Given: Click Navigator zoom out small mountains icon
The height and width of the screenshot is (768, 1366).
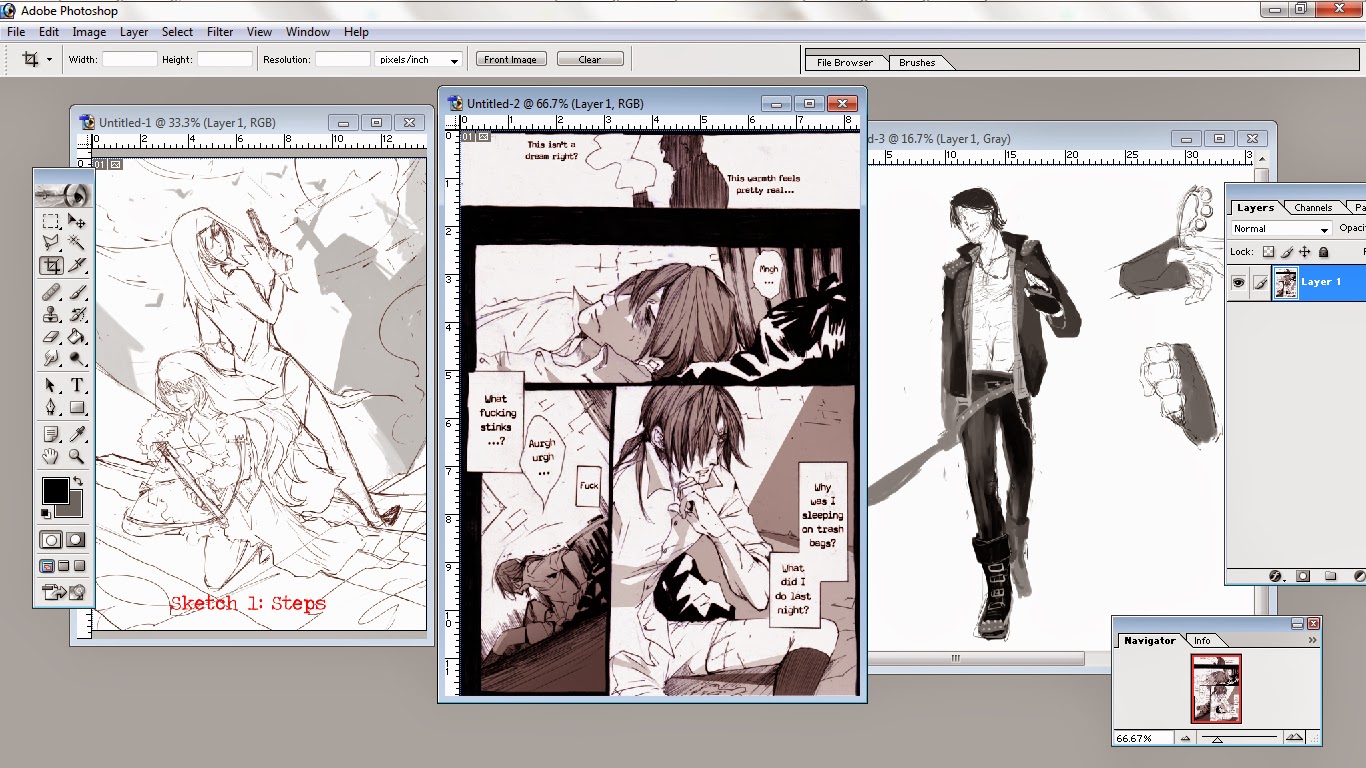Looking at the screenshot, I should pos(1186,739).
